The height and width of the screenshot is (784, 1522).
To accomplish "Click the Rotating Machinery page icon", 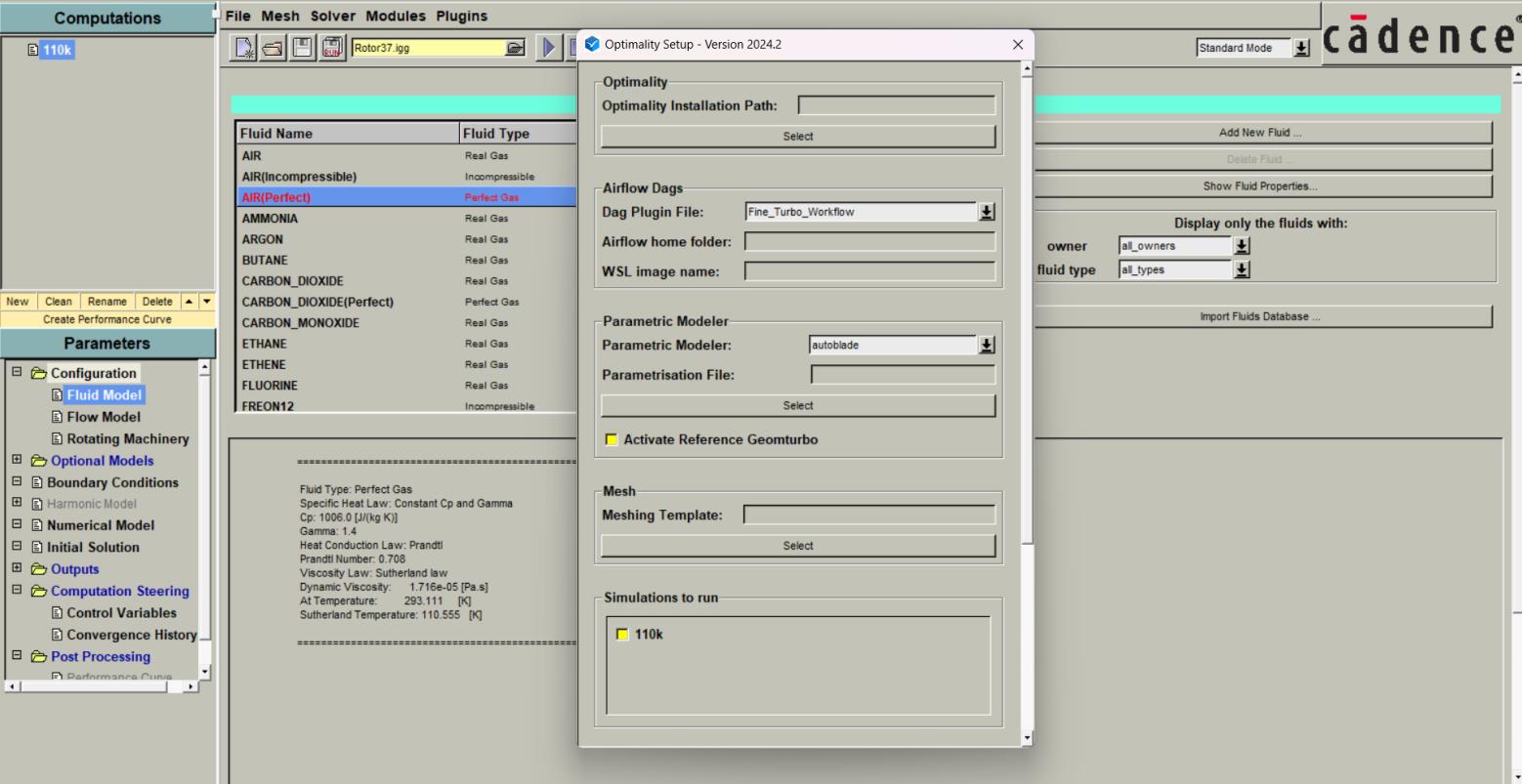I will 57,439.
